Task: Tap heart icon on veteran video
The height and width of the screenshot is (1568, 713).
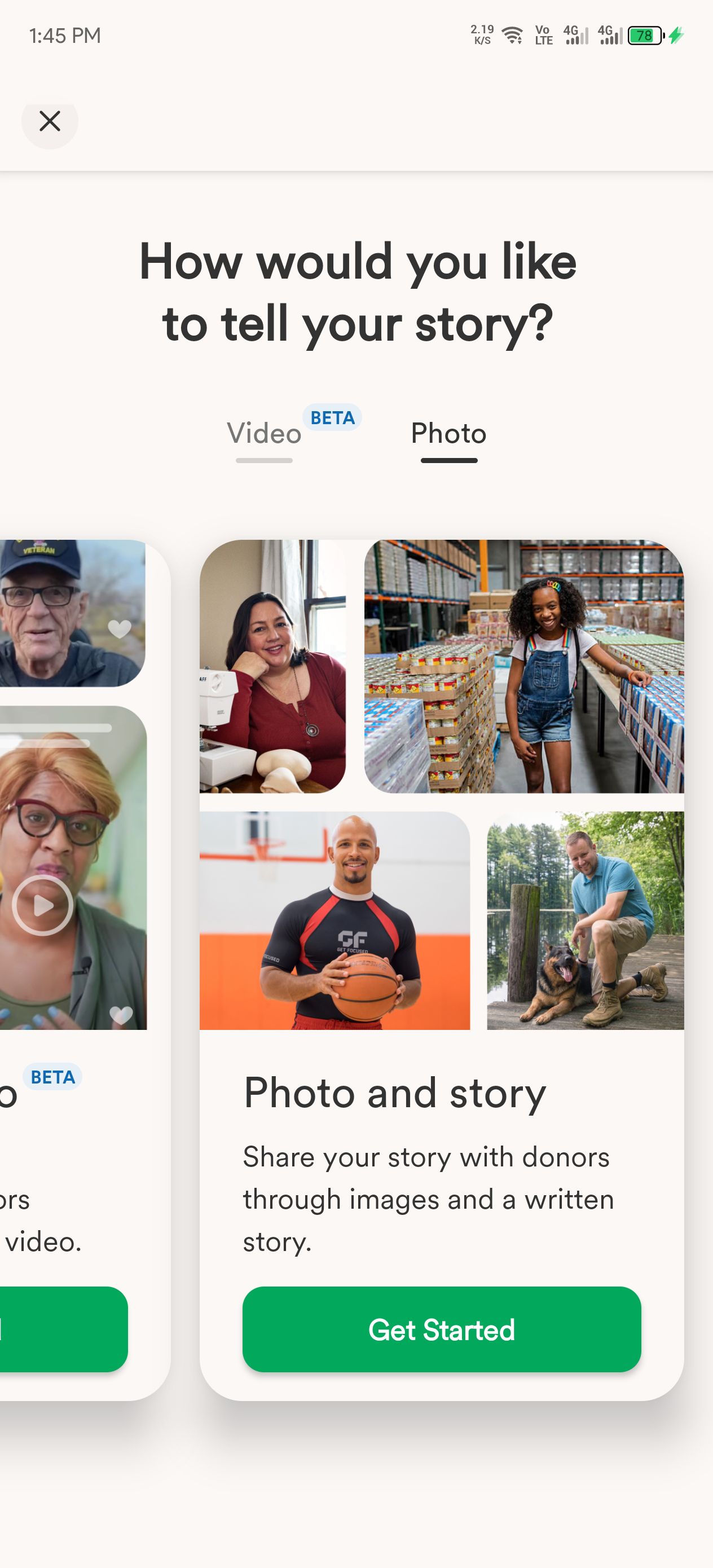Action: click(120, 628)
